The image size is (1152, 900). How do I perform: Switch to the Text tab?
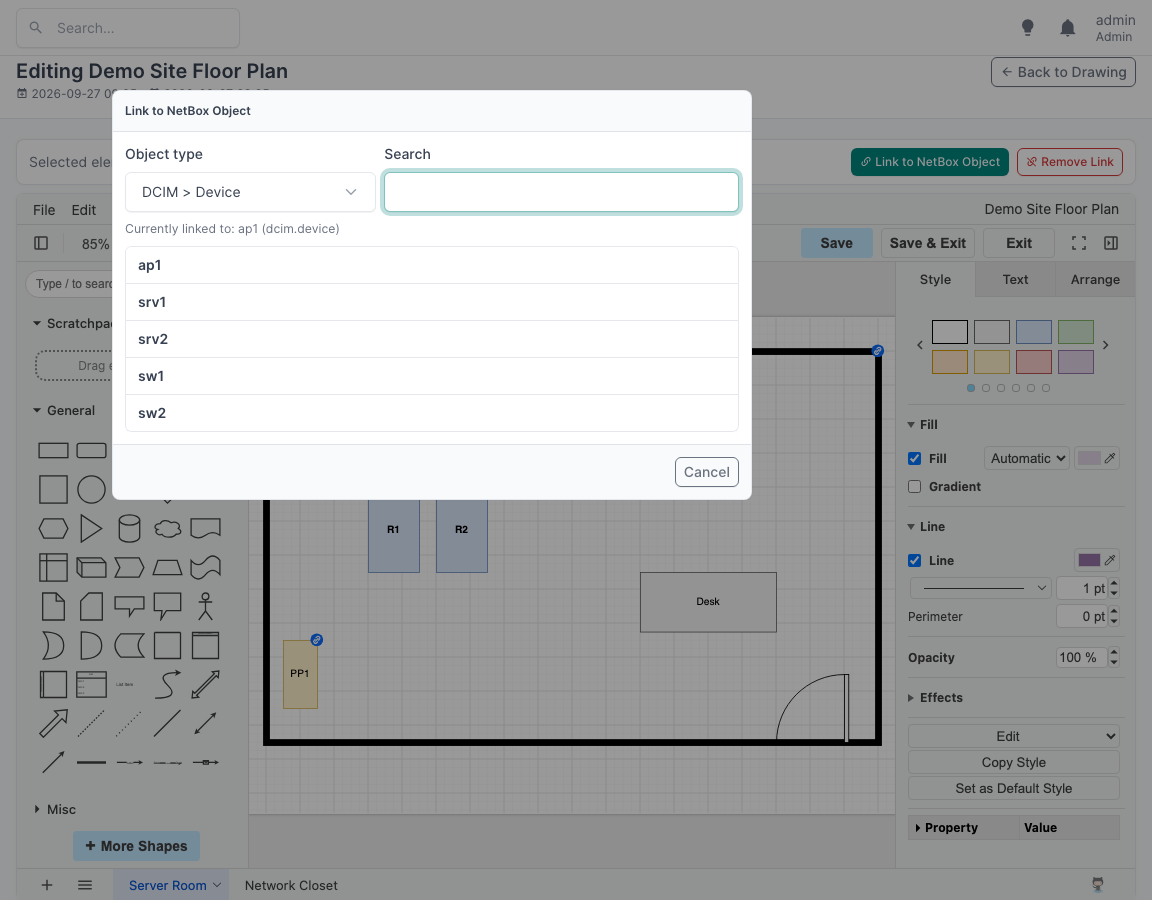(x=1015, y=279)
